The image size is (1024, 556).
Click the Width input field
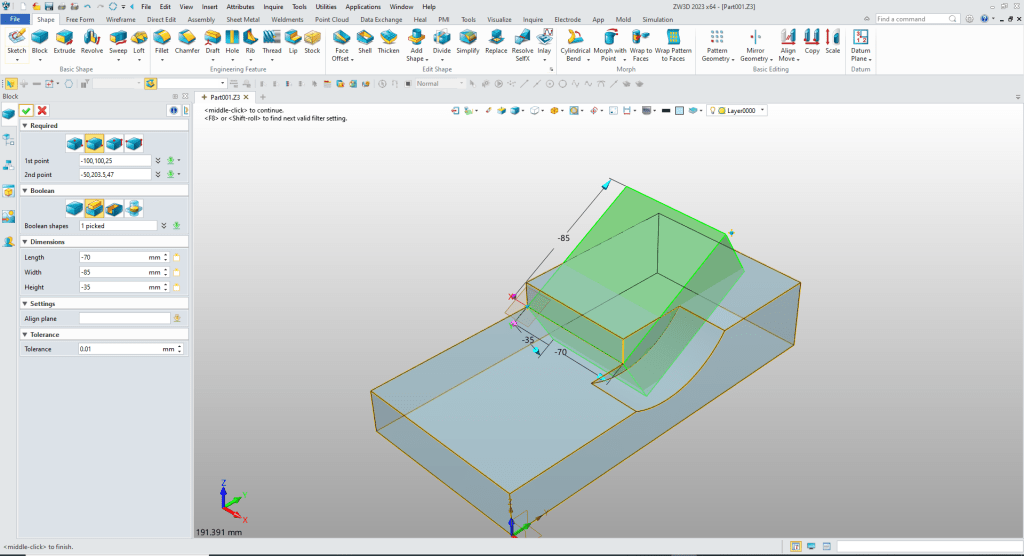point(112,272)
